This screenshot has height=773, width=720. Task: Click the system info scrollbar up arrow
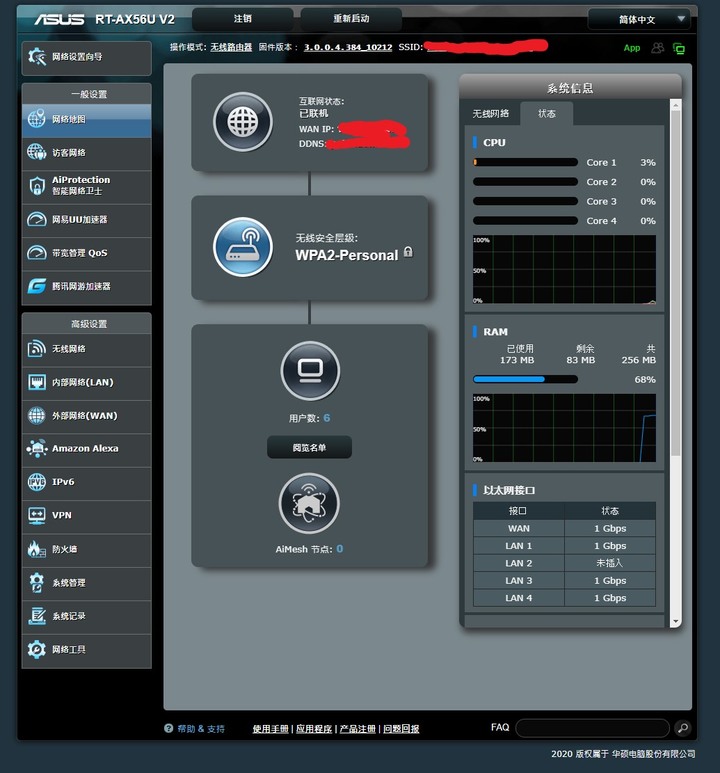[x=676, y=105]
